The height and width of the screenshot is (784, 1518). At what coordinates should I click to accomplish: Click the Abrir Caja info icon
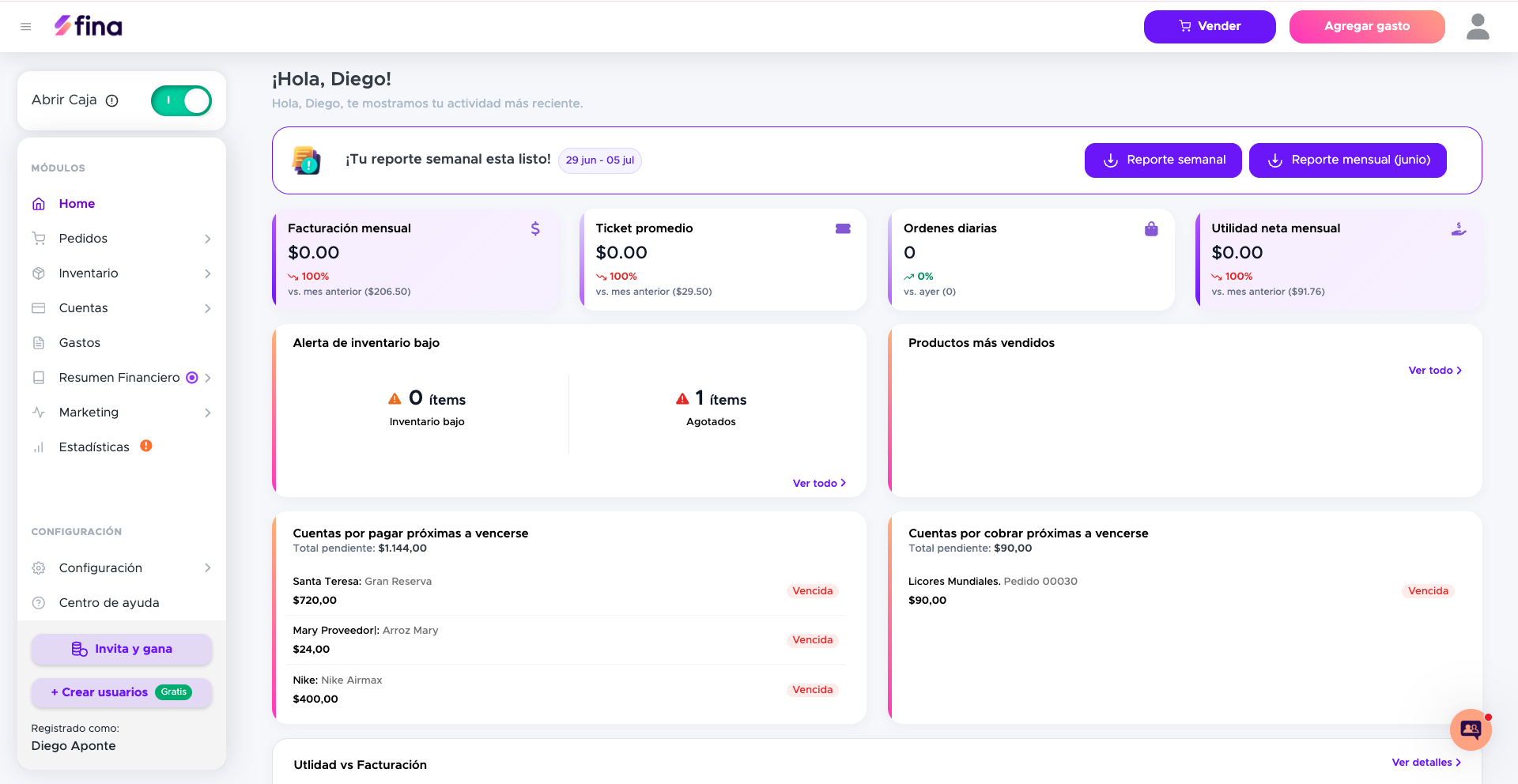112,100
